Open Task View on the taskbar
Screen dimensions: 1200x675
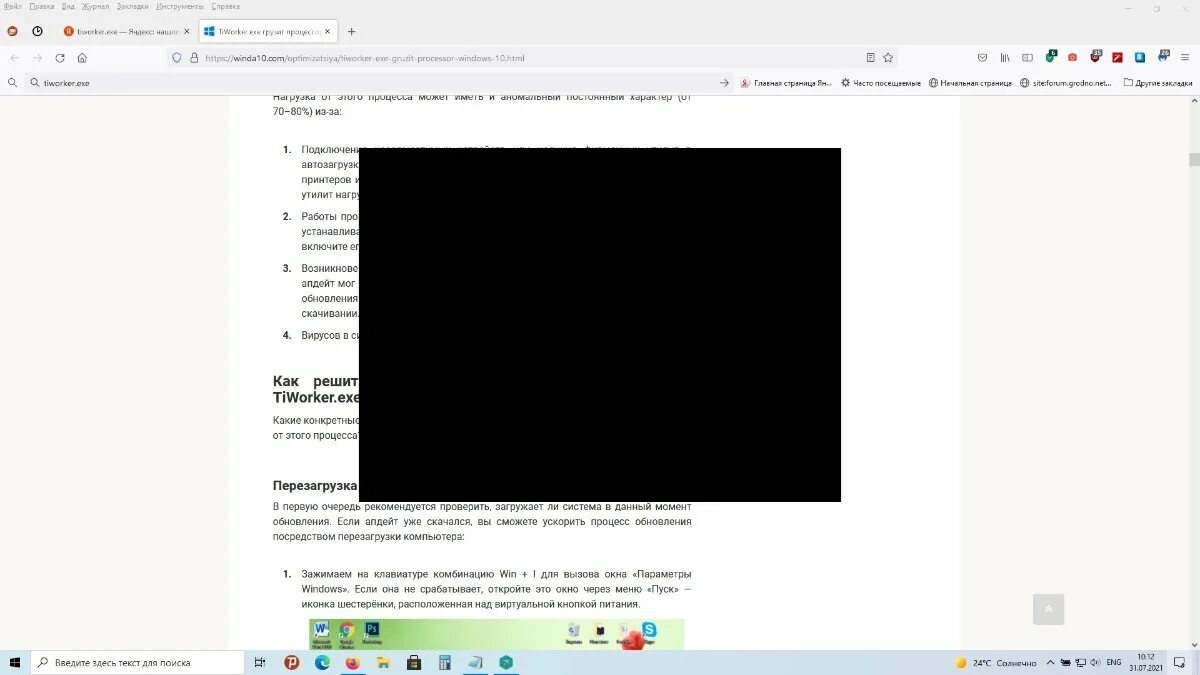(x=260, y=662)
